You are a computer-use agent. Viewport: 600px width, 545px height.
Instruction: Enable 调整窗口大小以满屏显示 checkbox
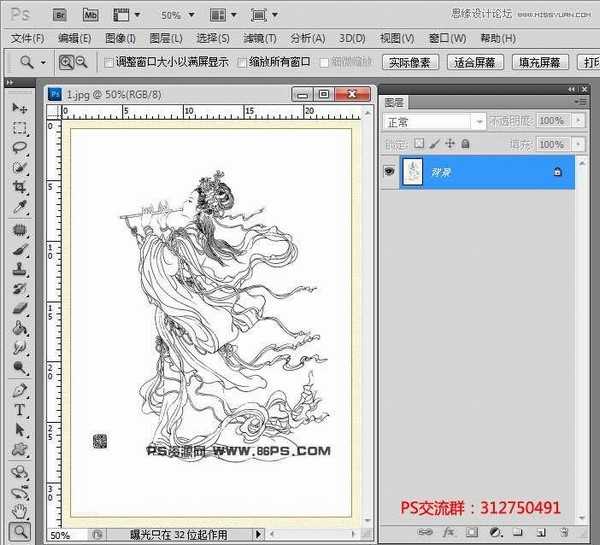pyautogui.click(x=109, y=62)
